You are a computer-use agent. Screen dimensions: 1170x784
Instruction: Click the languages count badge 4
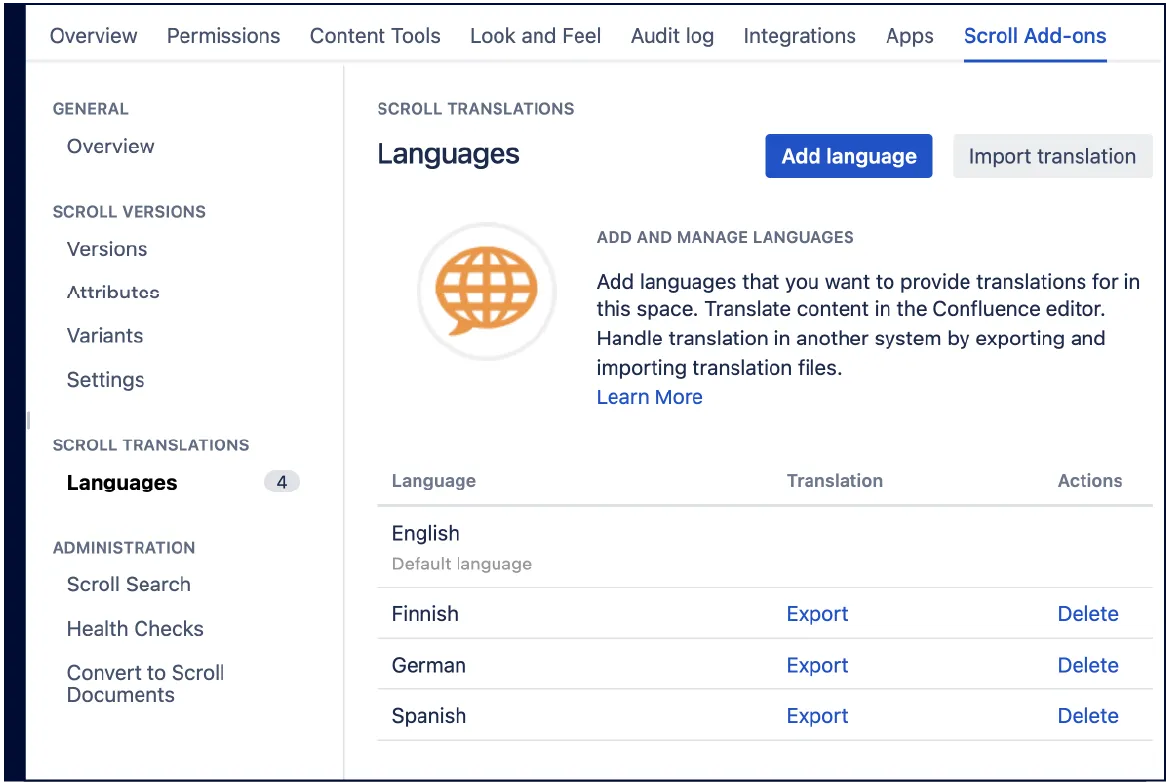coord(282,482)
